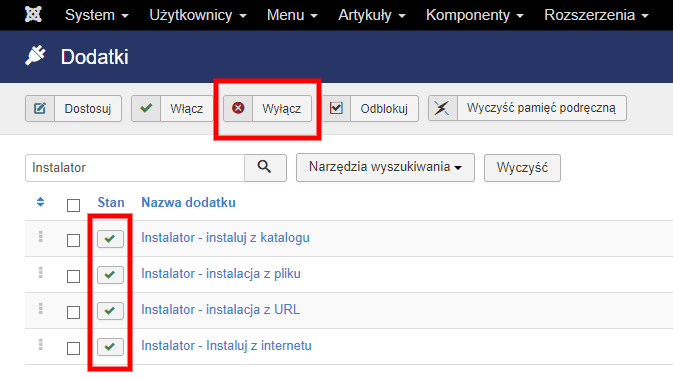Viewport: 673px width, 380px height.
Task: Sort by the Stan column header
Action: click(111, 202)
